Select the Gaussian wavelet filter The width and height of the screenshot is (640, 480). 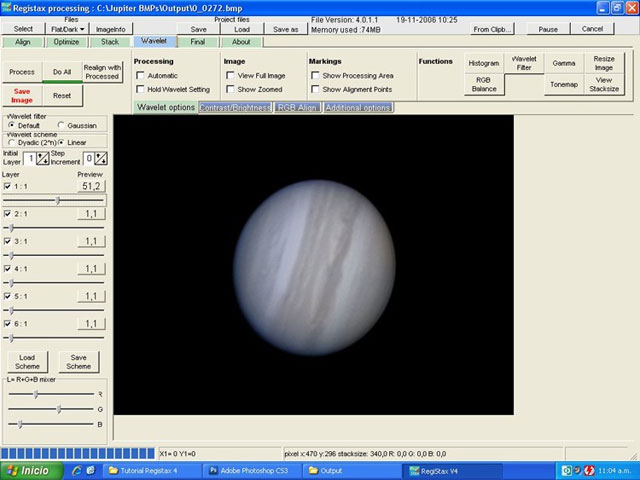[61, 125]
